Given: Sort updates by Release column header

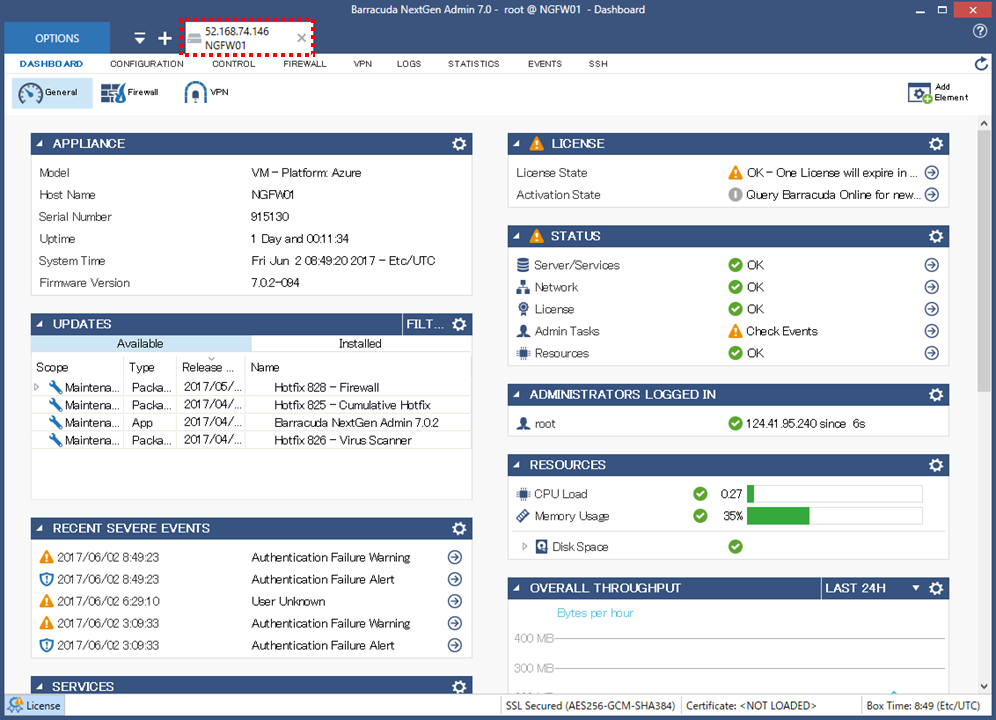Looking at the screenshot, I should 210,367.
